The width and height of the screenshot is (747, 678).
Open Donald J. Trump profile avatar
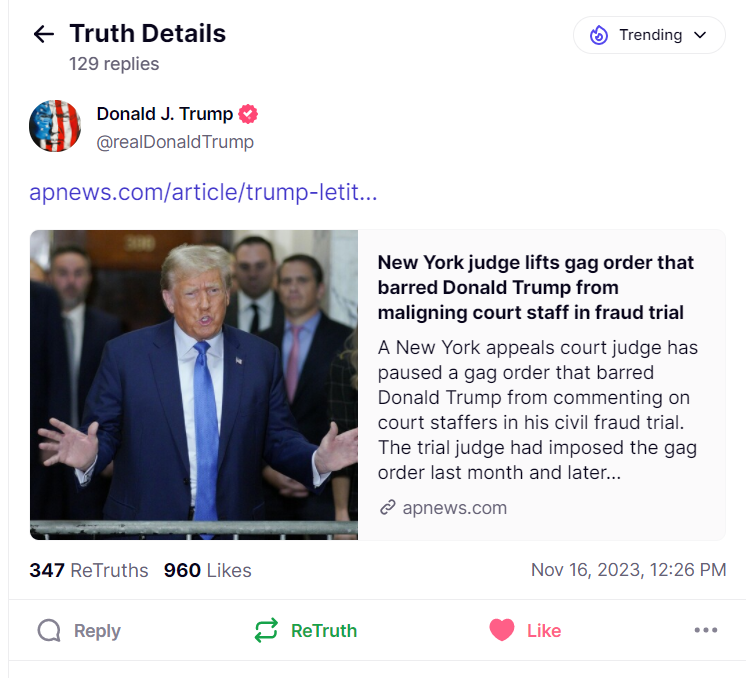point(55,126)
